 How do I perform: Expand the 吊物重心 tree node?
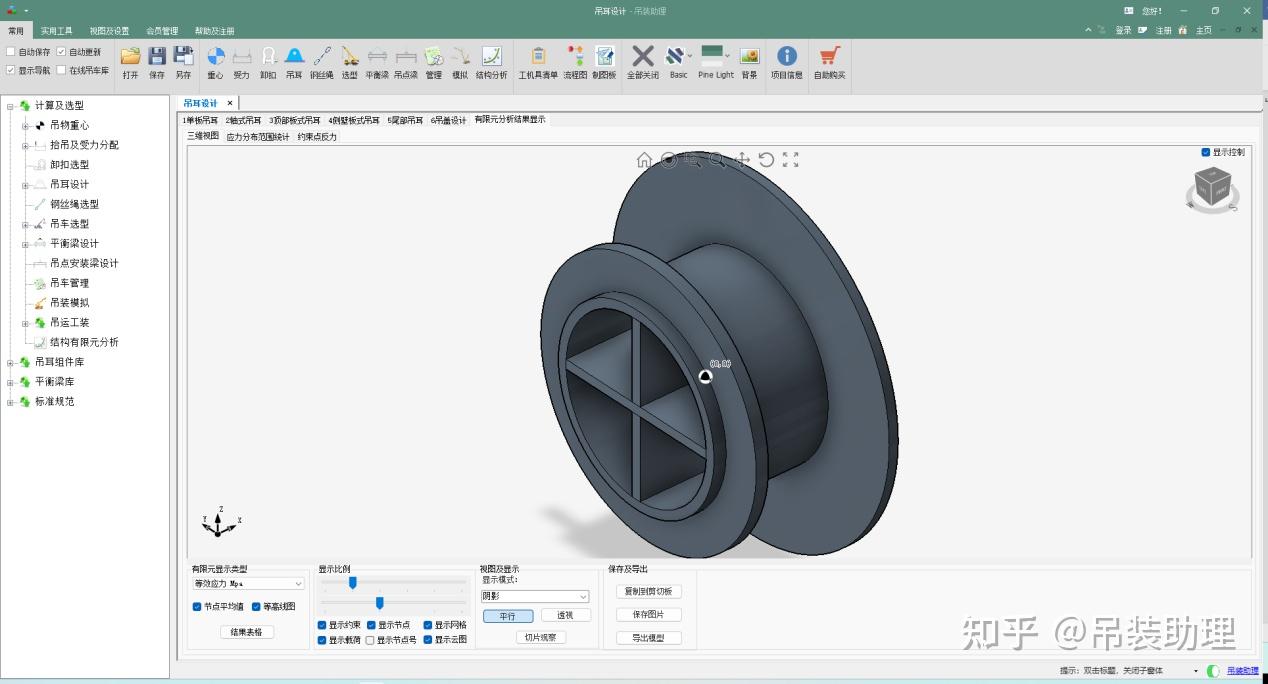pyautogui.click(x=26, y=125)
